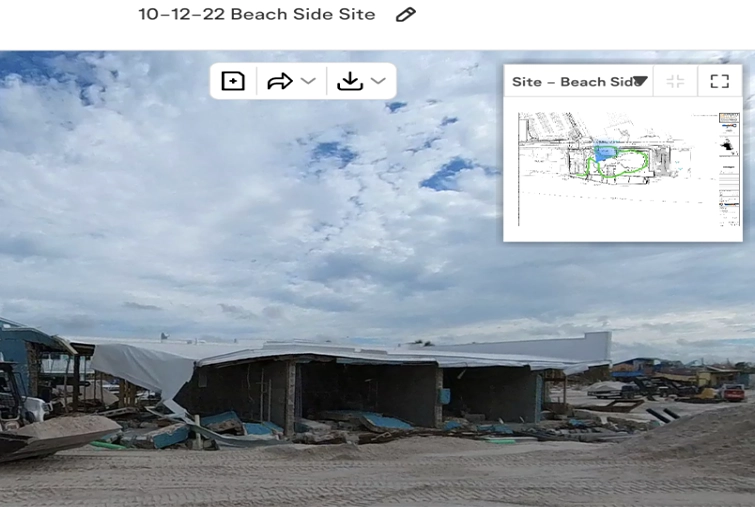Open the download options chevron

click(x=378, y=81)
